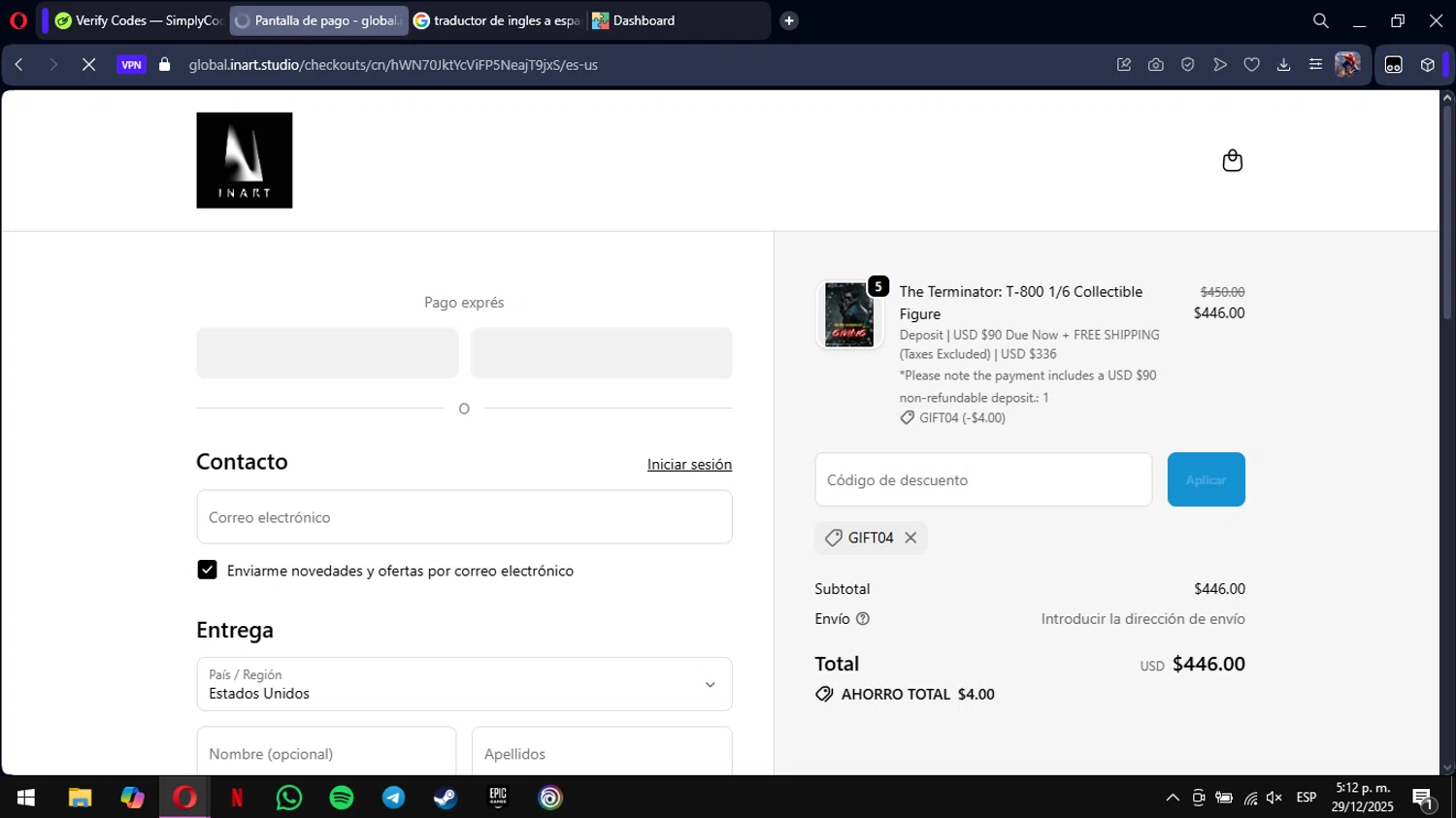The height and width of the screenshot is (818, 1456).
Task: Open File Explorer from the taskbar
Action: [80, 798]
